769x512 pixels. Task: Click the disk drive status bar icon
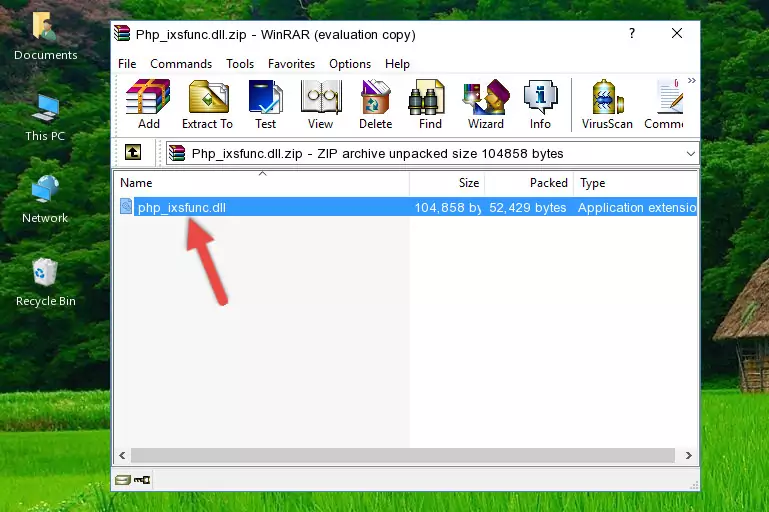[123, 480]
